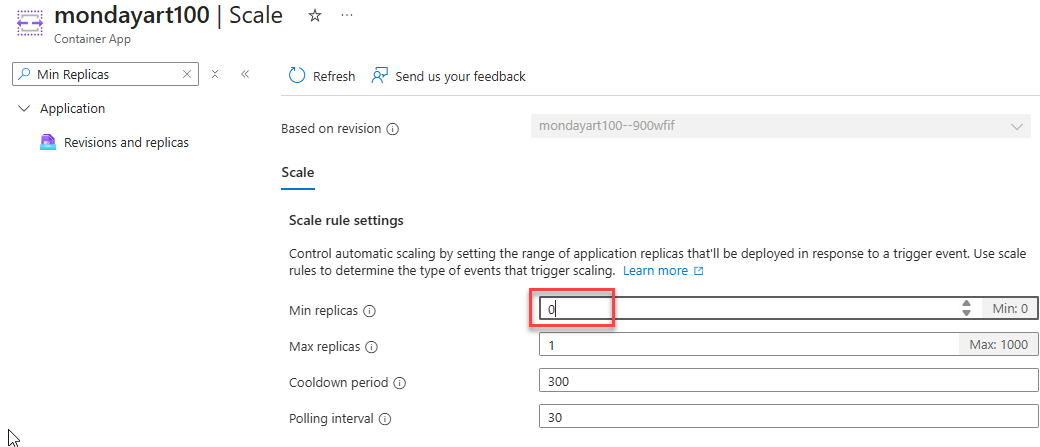This screenshot has width=1040, height=447.
Task: Click the Container App resource icon
Action: 30,22
